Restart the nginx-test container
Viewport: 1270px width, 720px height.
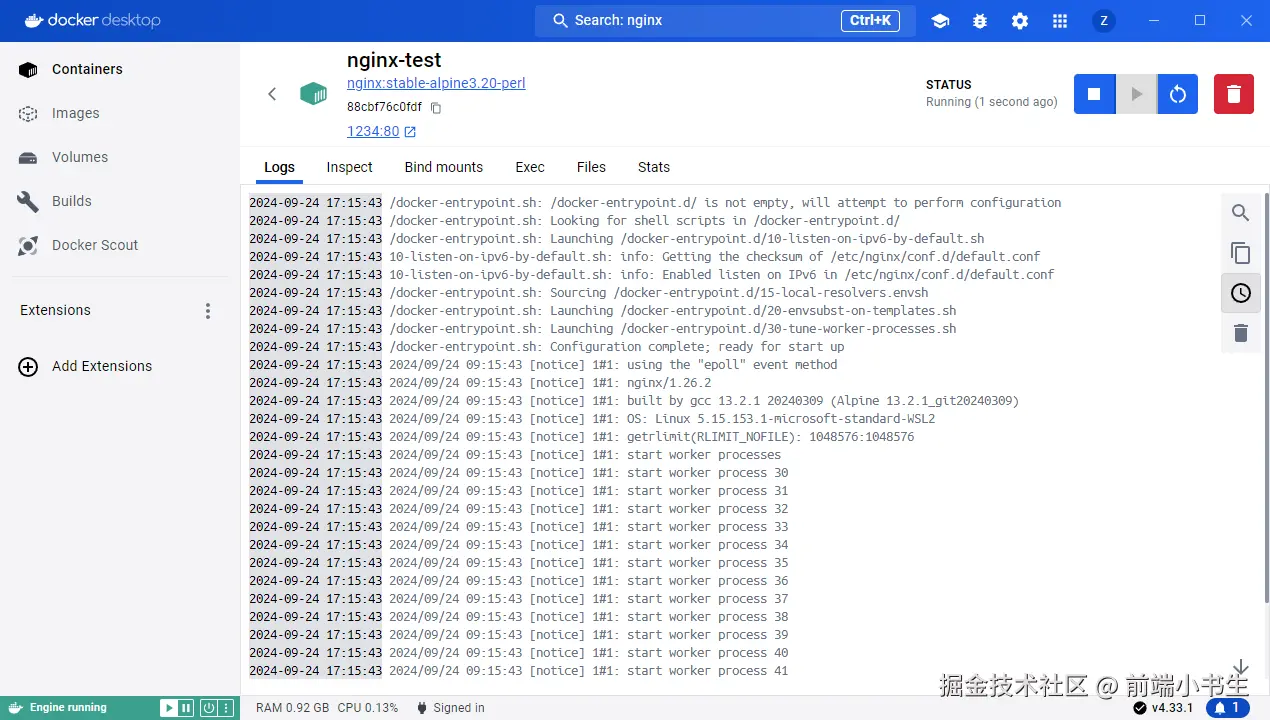(1178, 94)
